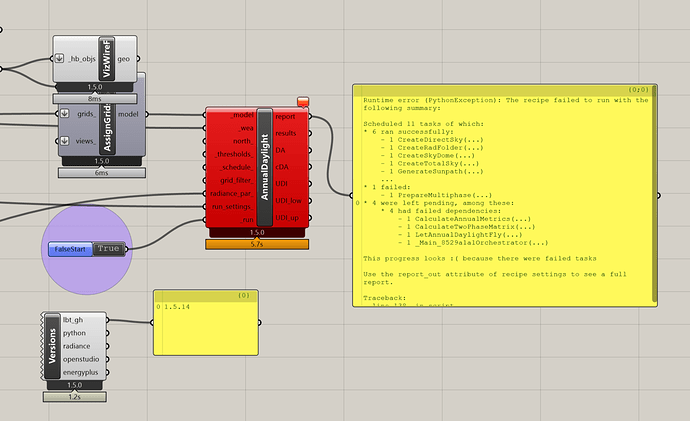
Task: Click the energyplus output on Versions
Action: tap(81, 372)
